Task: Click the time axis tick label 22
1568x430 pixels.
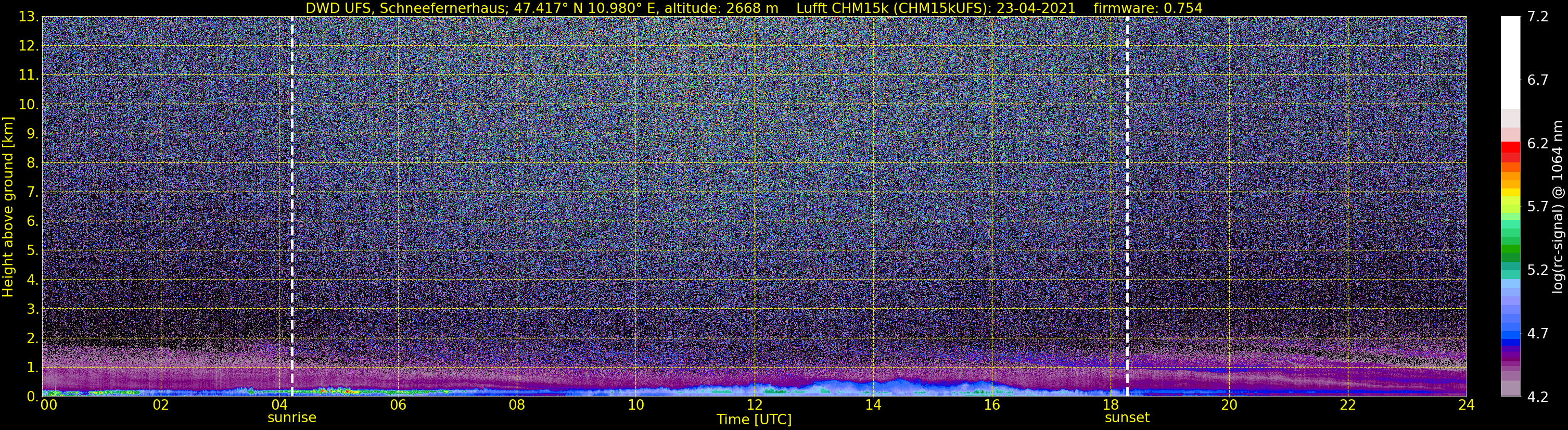Action: tap(1348, 406)
